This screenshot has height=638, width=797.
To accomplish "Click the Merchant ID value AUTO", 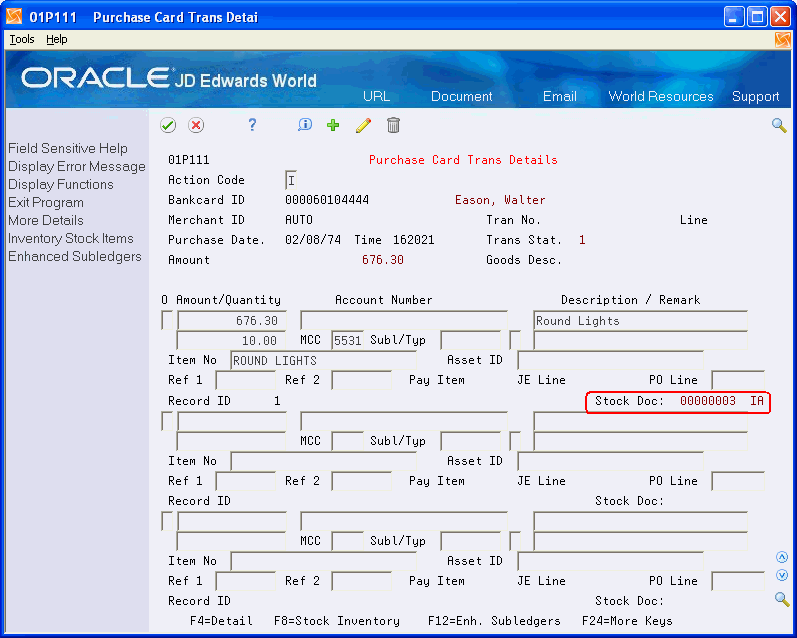I will point(299,220).
